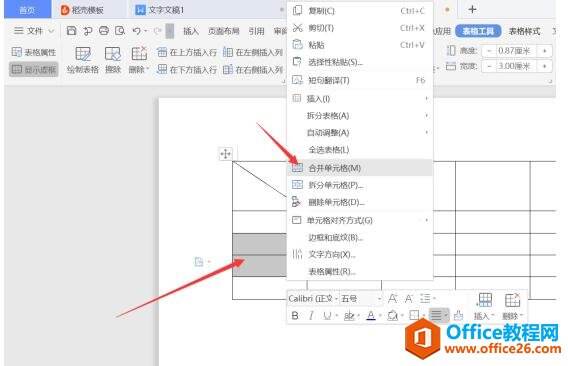This screenshot has height=366, width=568.
Task: Edit the 0.87厘米 height field
Action: pyautogui.click(x=516, y=51)
